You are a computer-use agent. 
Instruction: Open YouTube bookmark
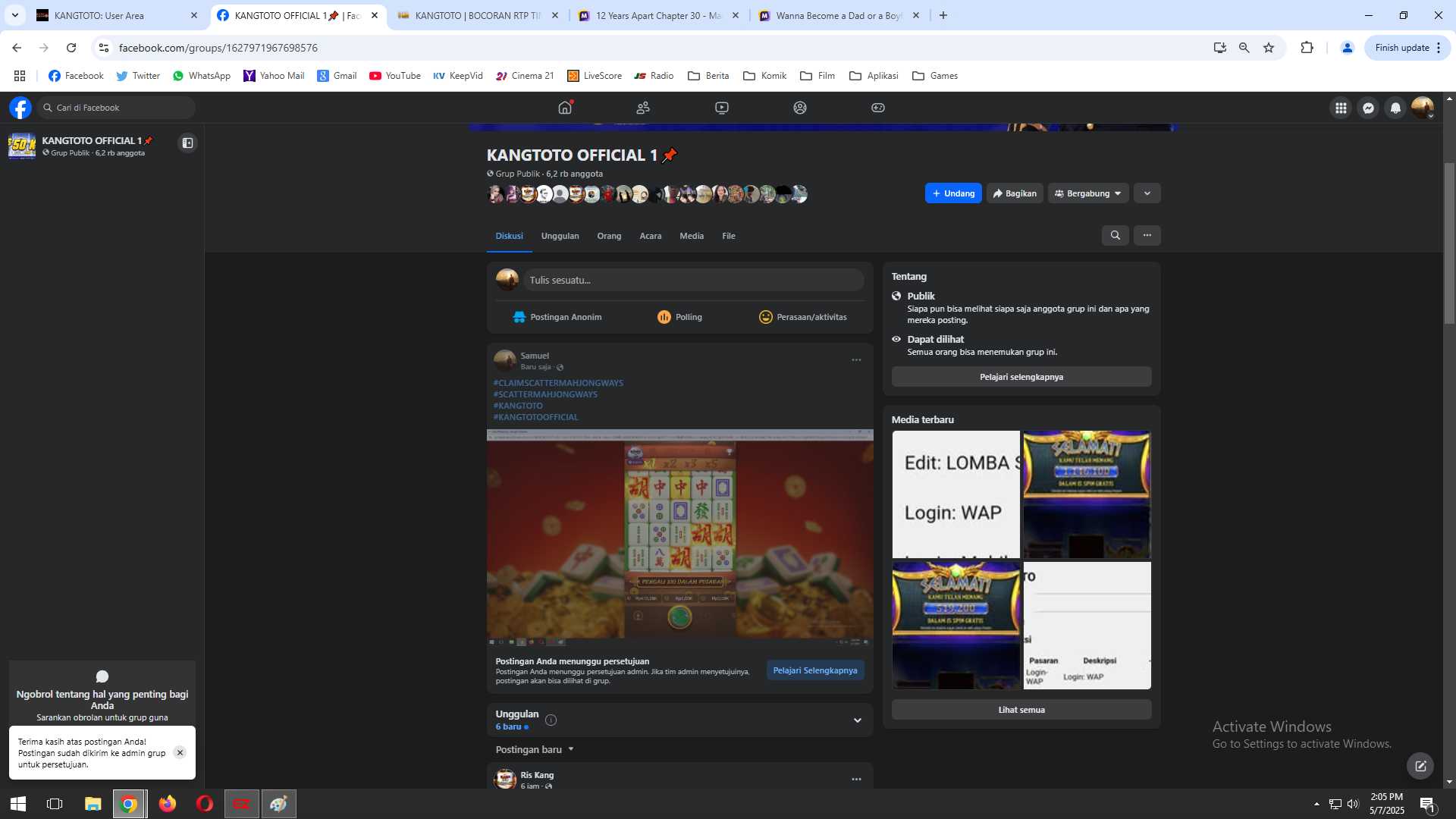tap(394, 76)
